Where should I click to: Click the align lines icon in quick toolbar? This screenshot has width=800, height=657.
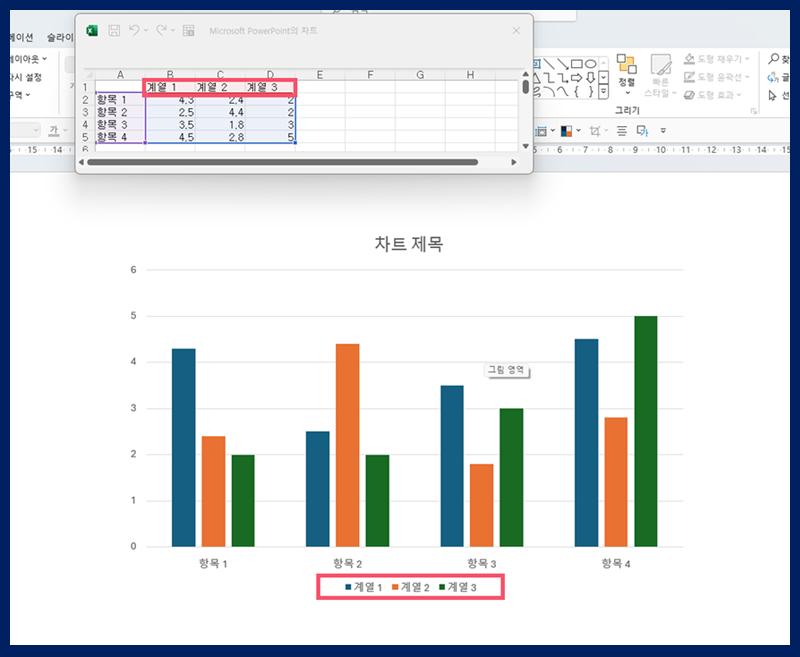[x=621, y=131]
